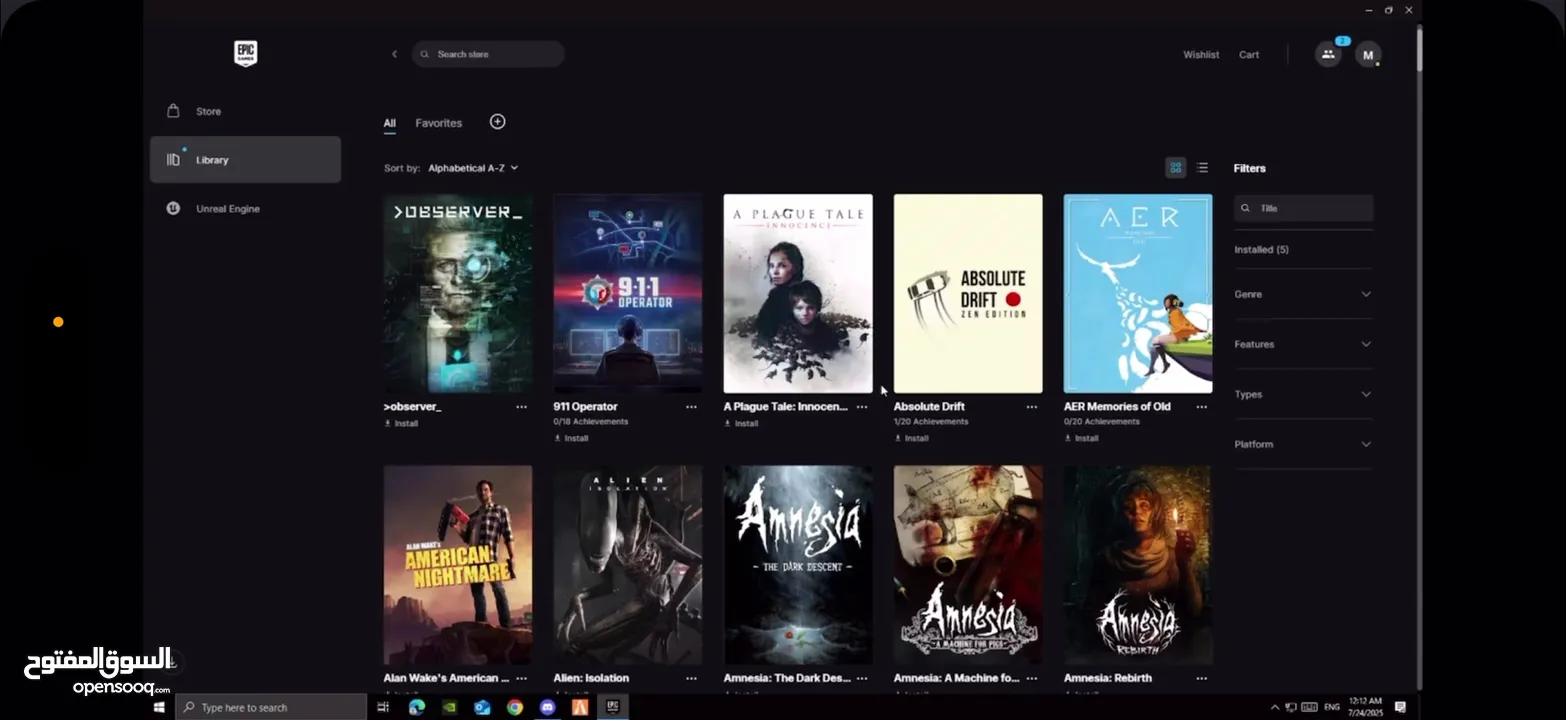This screenshot has width=1566, height=720.
Task: Click the window's vertical scrollbar
Action: 1418,50
